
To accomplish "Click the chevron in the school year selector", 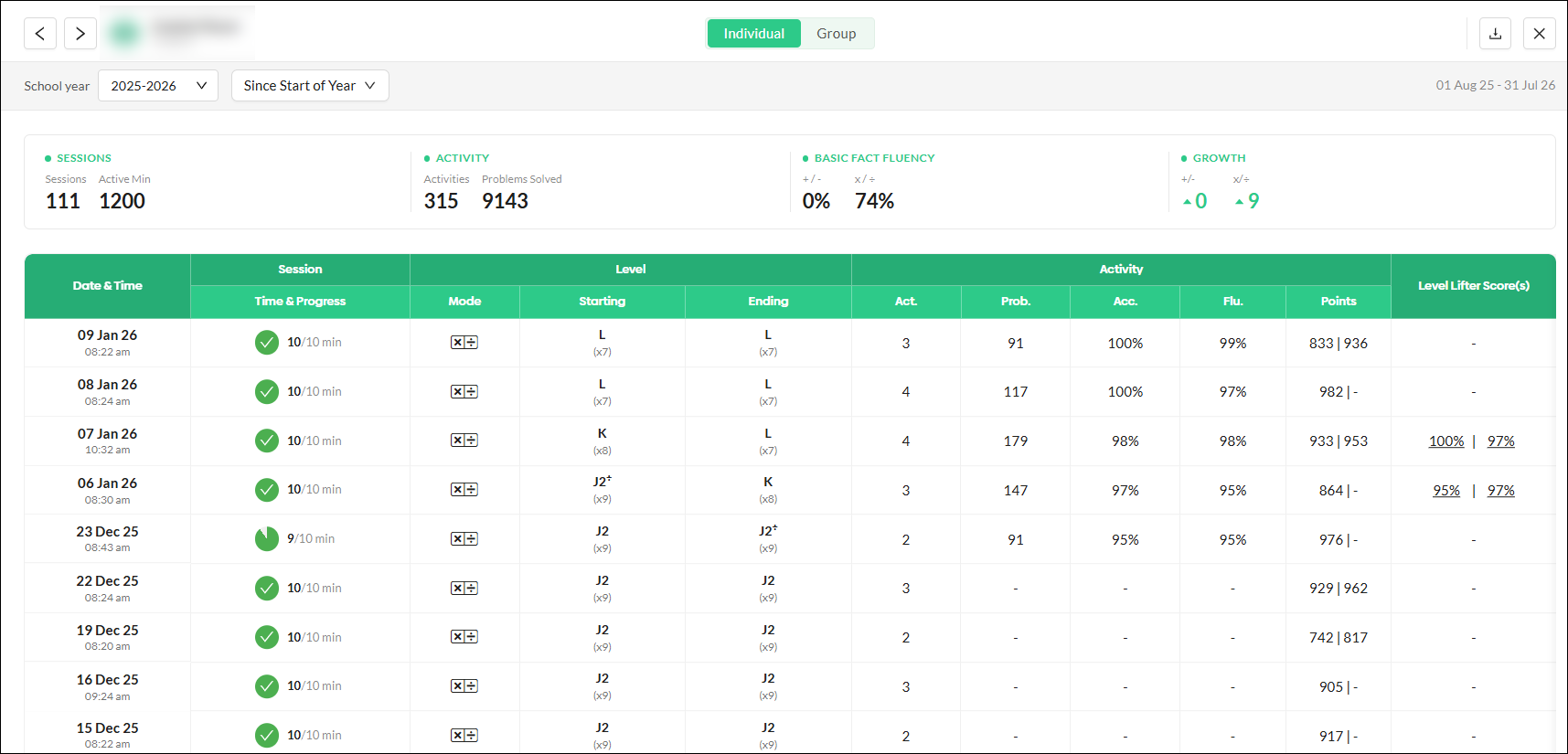I will 201,86.
